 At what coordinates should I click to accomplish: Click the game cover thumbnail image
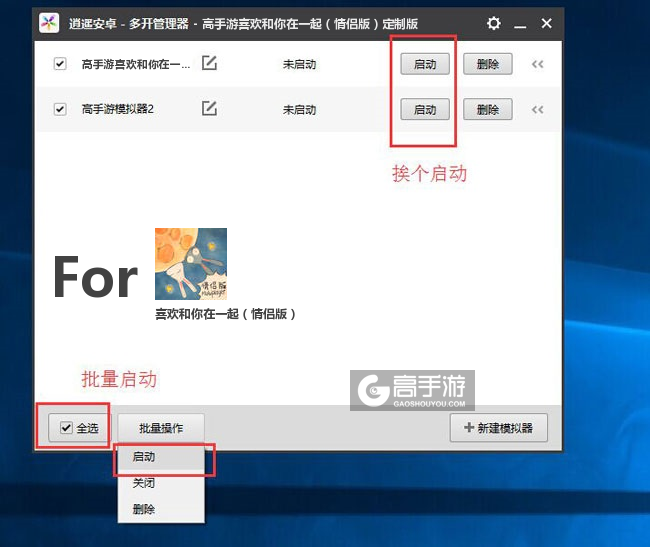191,264
